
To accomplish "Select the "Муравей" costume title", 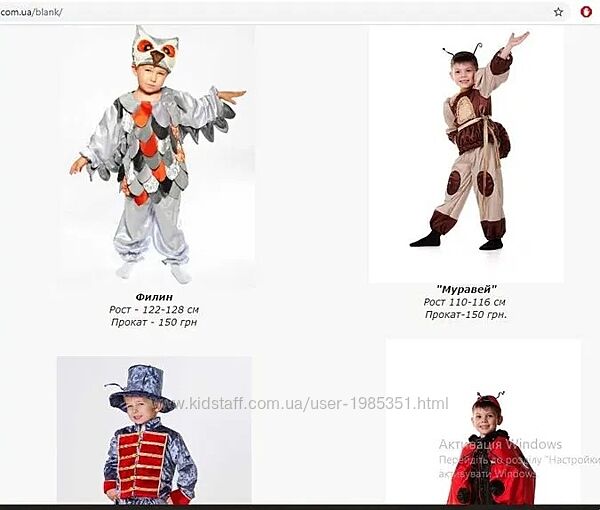I will point(466,289).
